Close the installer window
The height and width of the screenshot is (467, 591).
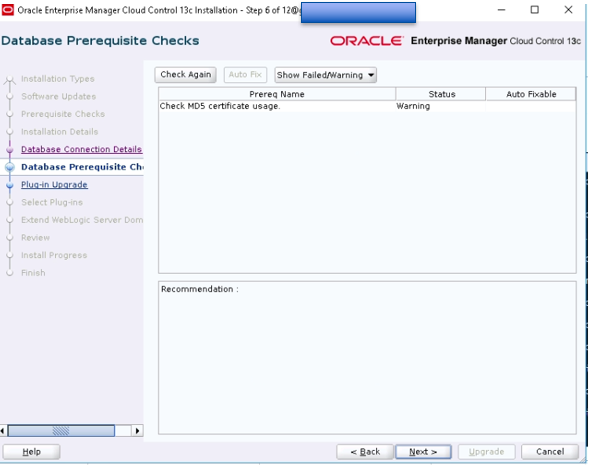tap(568, 10)
